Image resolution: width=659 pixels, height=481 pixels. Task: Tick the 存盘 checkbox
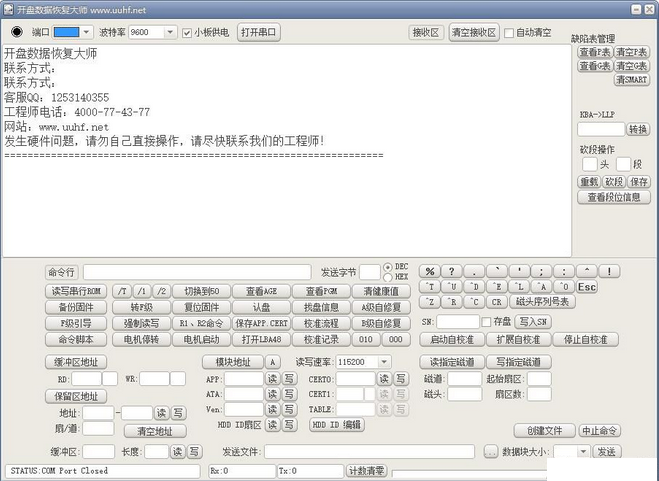(487, 322)
